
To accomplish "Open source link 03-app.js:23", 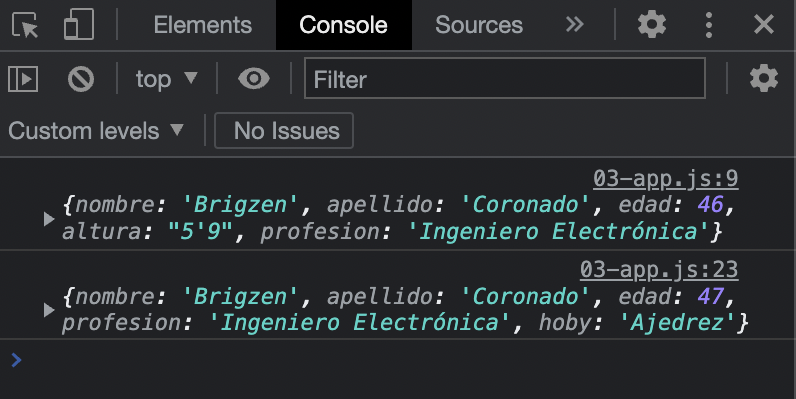I will pyautogui.click(x=659, y=270).
